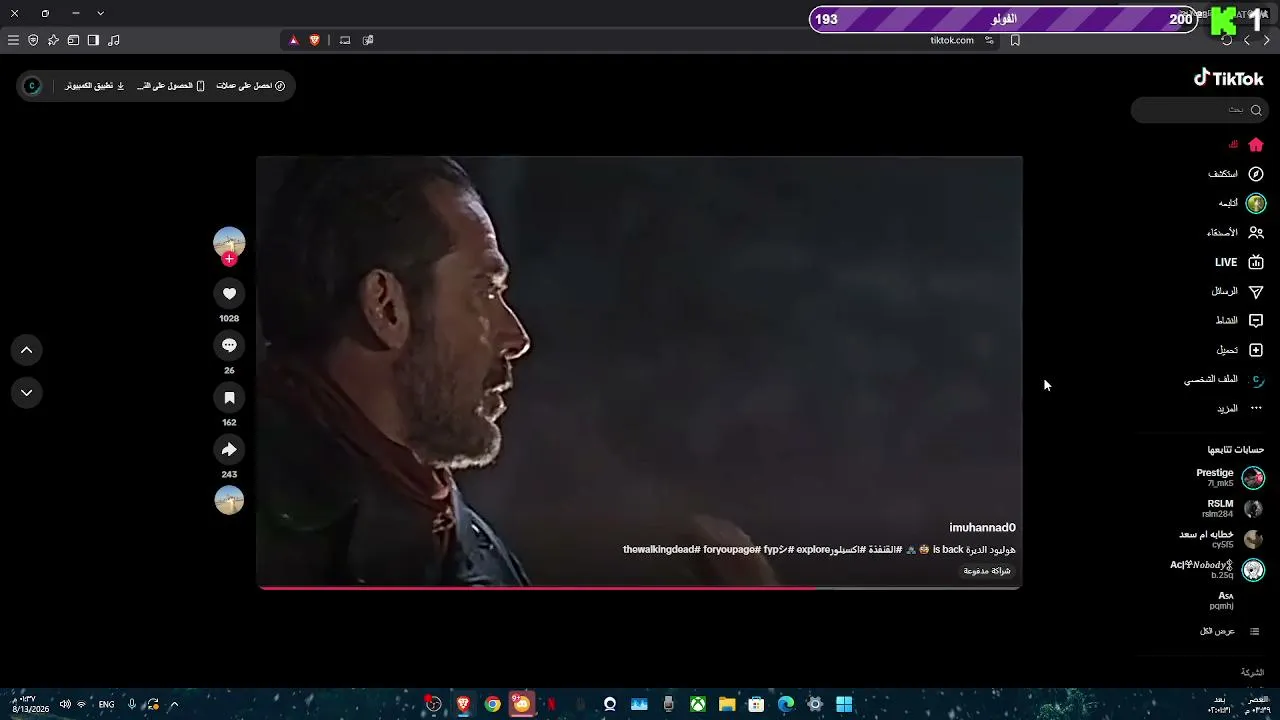Bookmark the video with 162 saves
The width and height of the screenshot is (1280, 720).
(x=229, y=397)
